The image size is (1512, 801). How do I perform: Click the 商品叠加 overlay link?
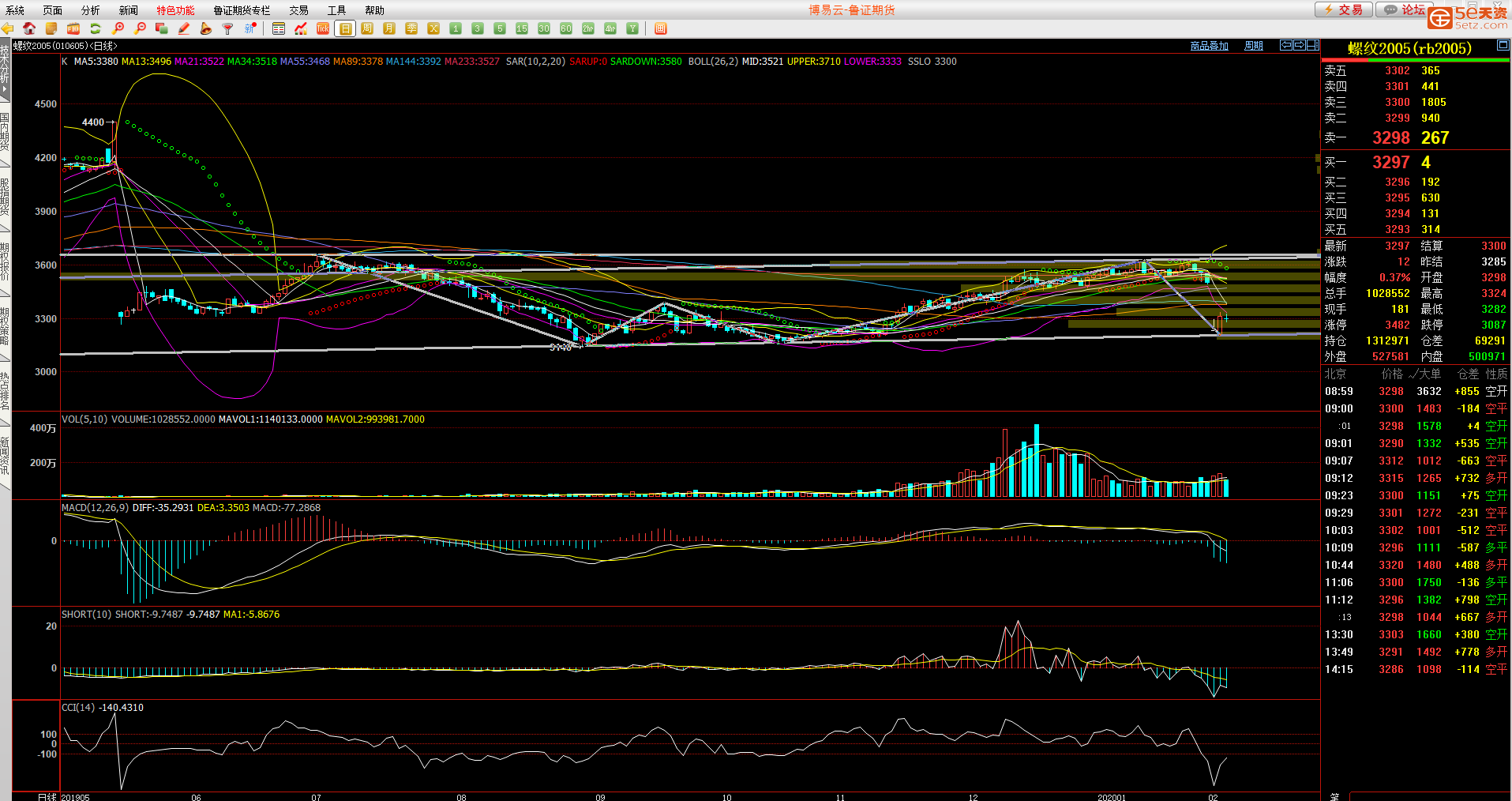coord(1209,46)
